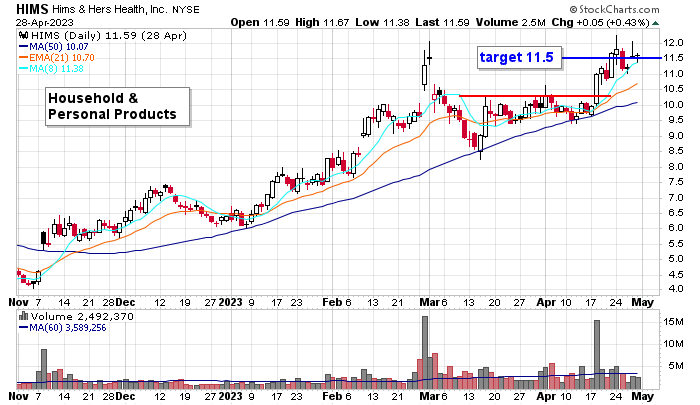700x405 pixels.
Task: Click the EMA(21) 10.70 legend entry
Action: 62,58
